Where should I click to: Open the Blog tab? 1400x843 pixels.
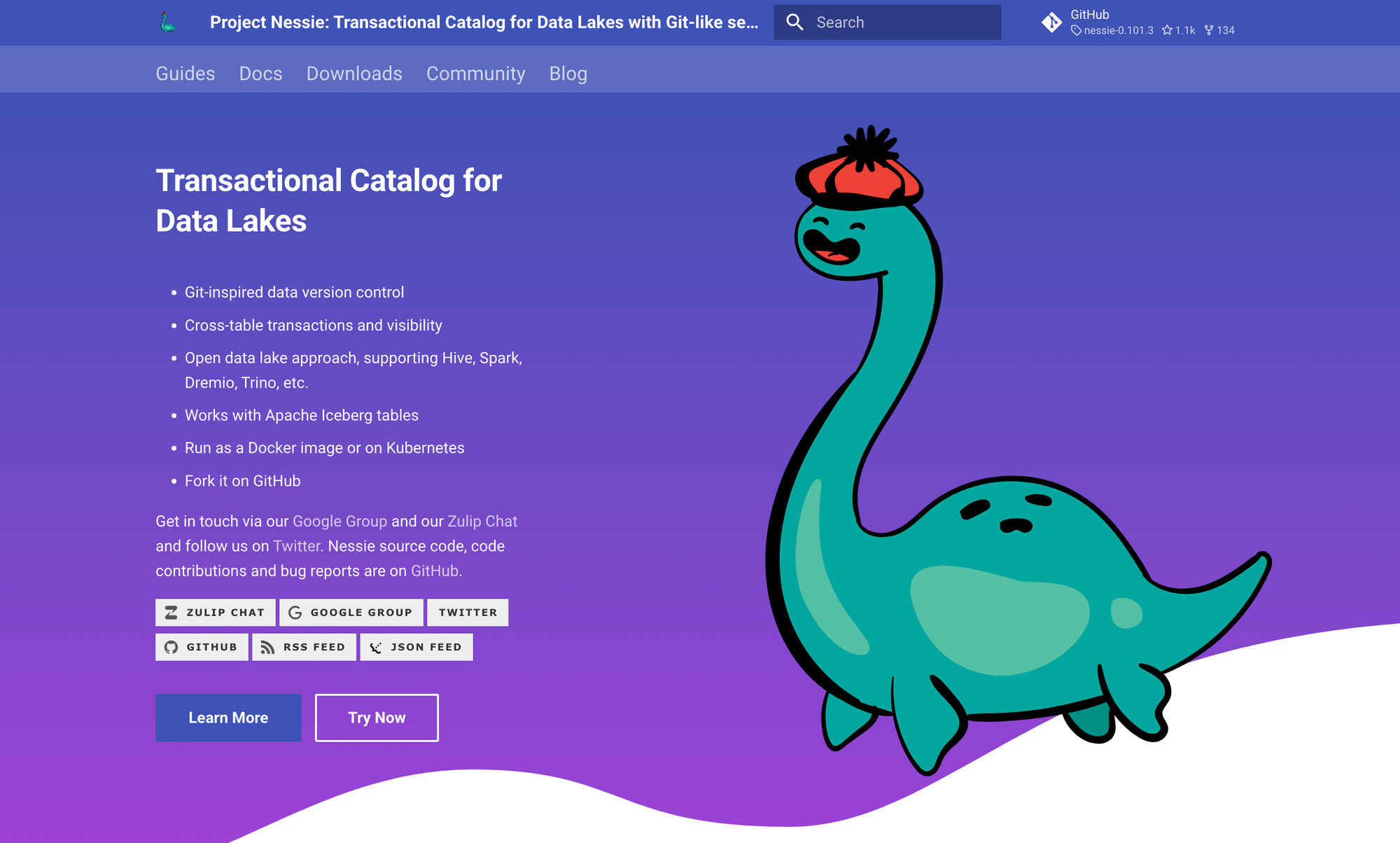[568, 74]
